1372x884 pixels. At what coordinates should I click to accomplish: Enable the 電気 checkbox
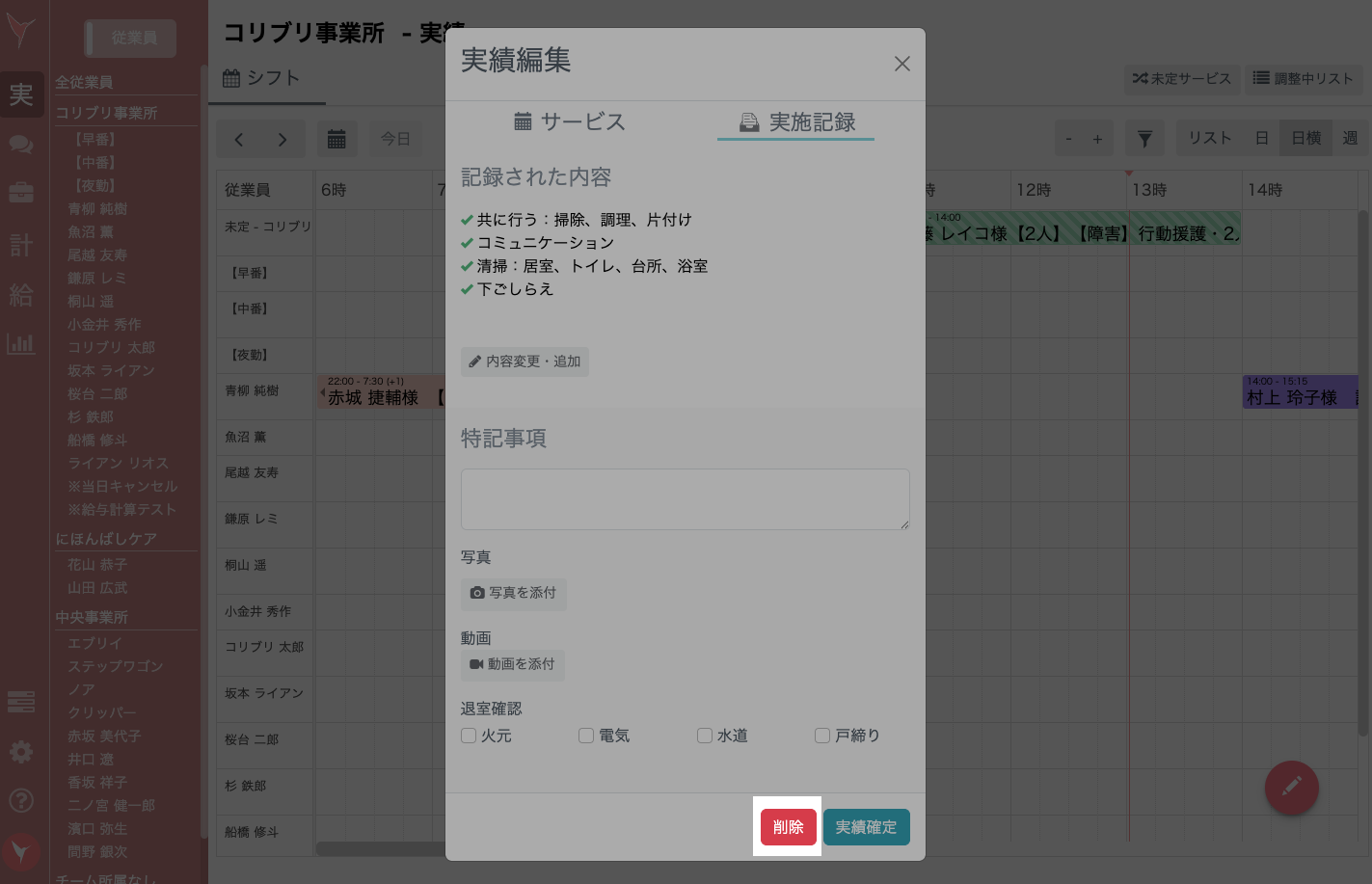pos(586,736)
